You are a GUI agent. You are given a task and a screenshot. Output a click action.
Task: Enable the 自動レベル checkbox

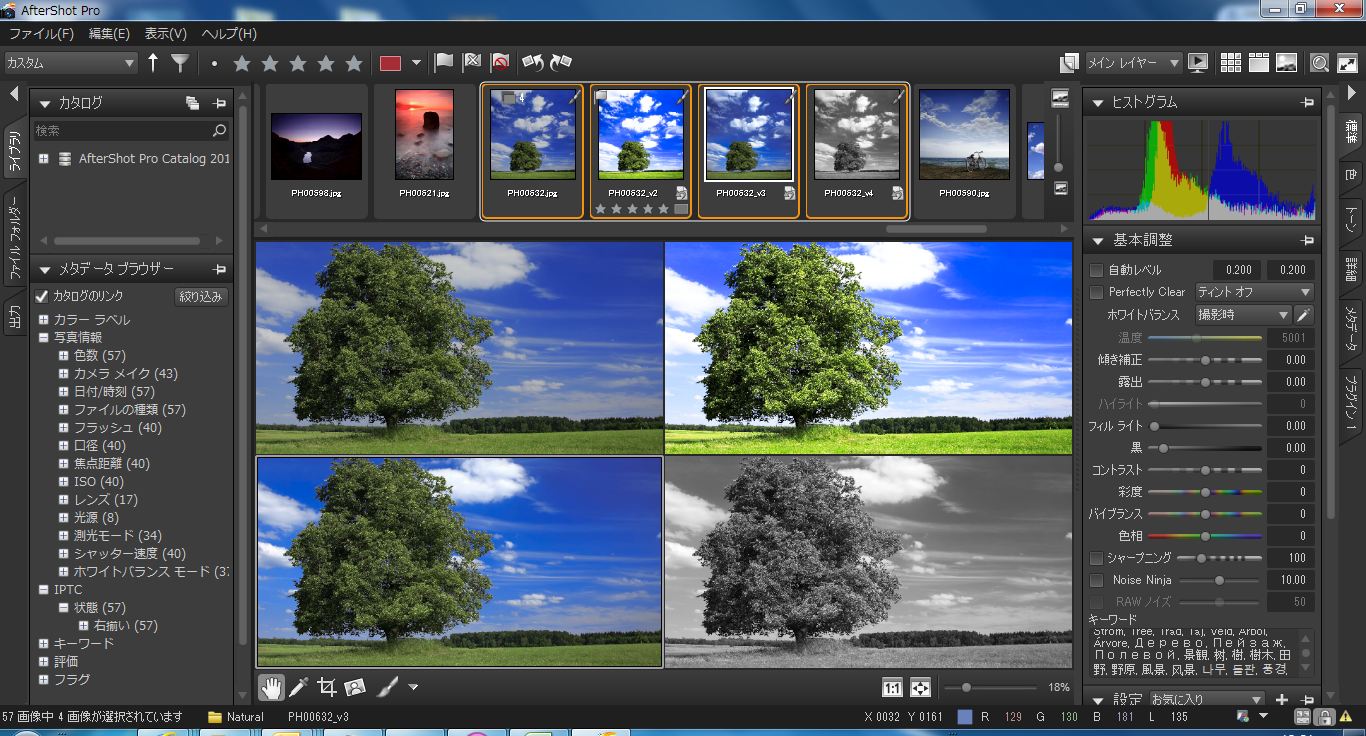tap(1096, 270)
